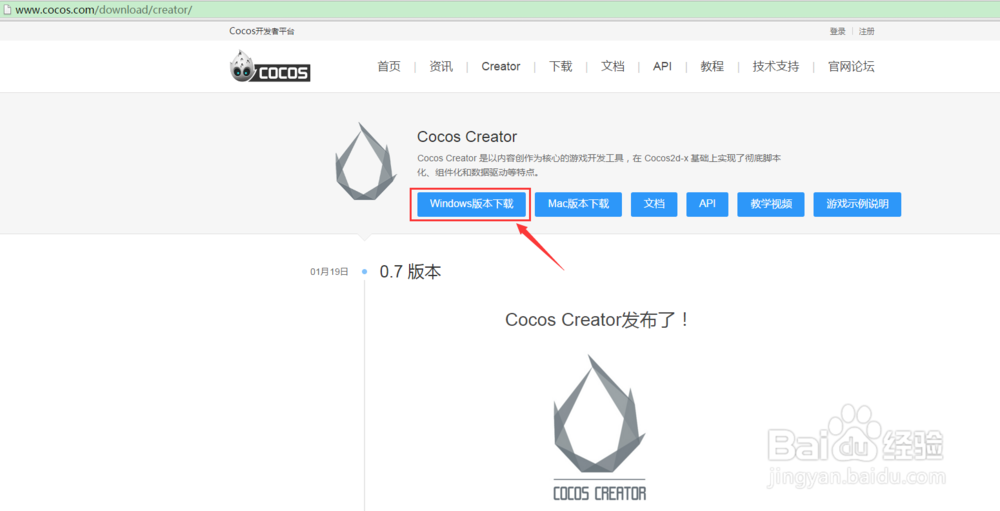Viewport: 1000px width, 511px height.
Task: Click the Cocos Creator发布了！ headline
Action: click(598, 320)
